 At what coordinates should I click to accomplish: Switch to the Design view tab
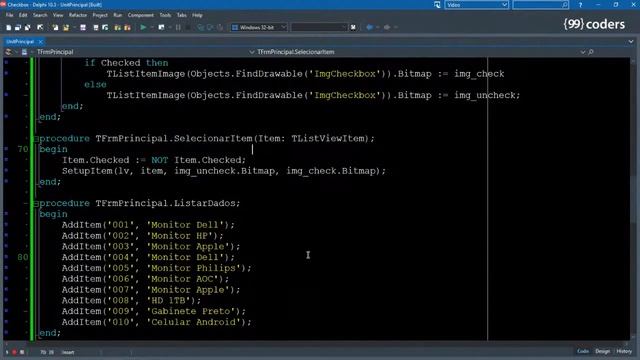coord(602,351)
